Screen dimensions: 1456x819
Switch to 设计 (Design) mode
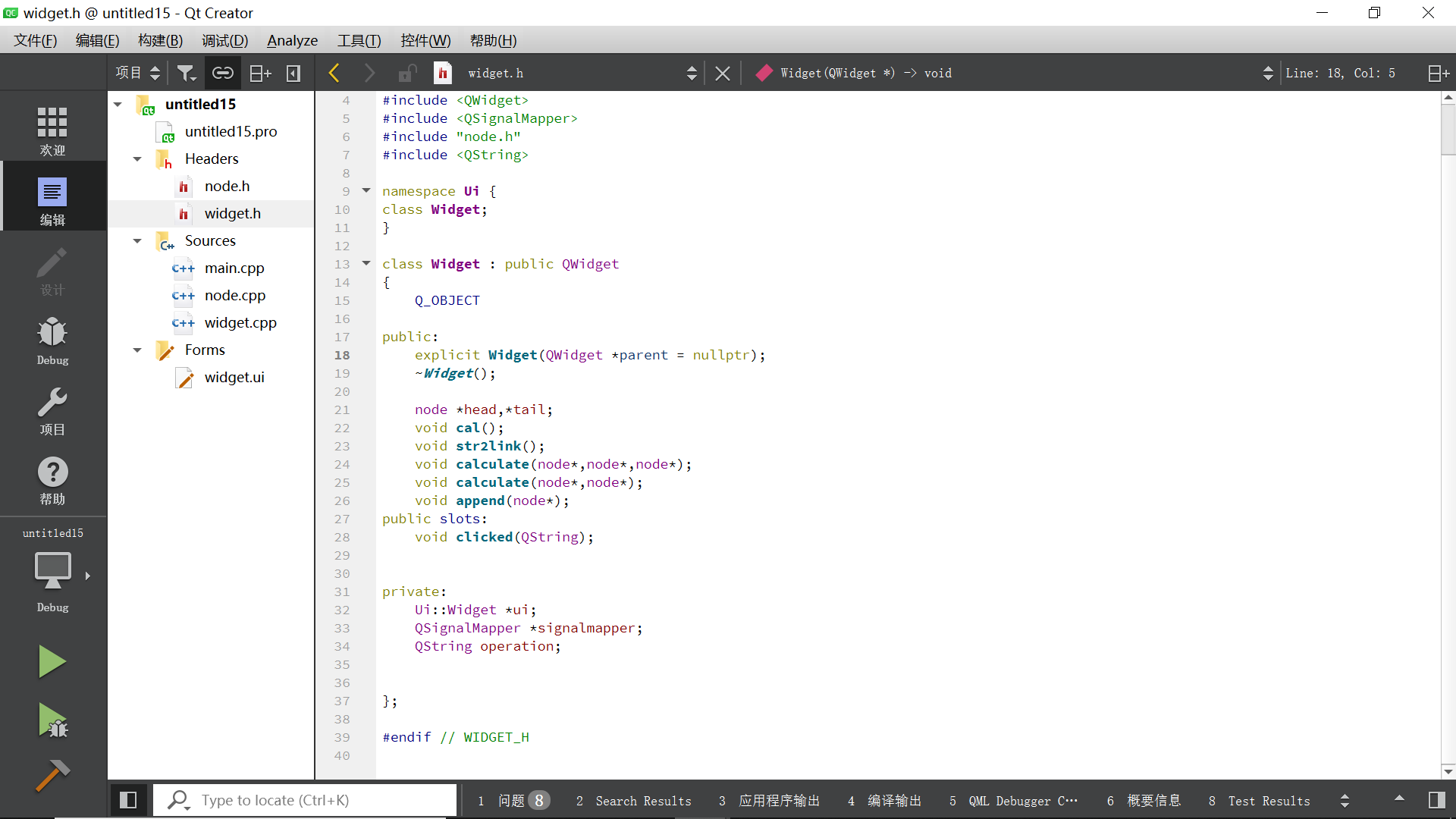click(x=52, y=271)
